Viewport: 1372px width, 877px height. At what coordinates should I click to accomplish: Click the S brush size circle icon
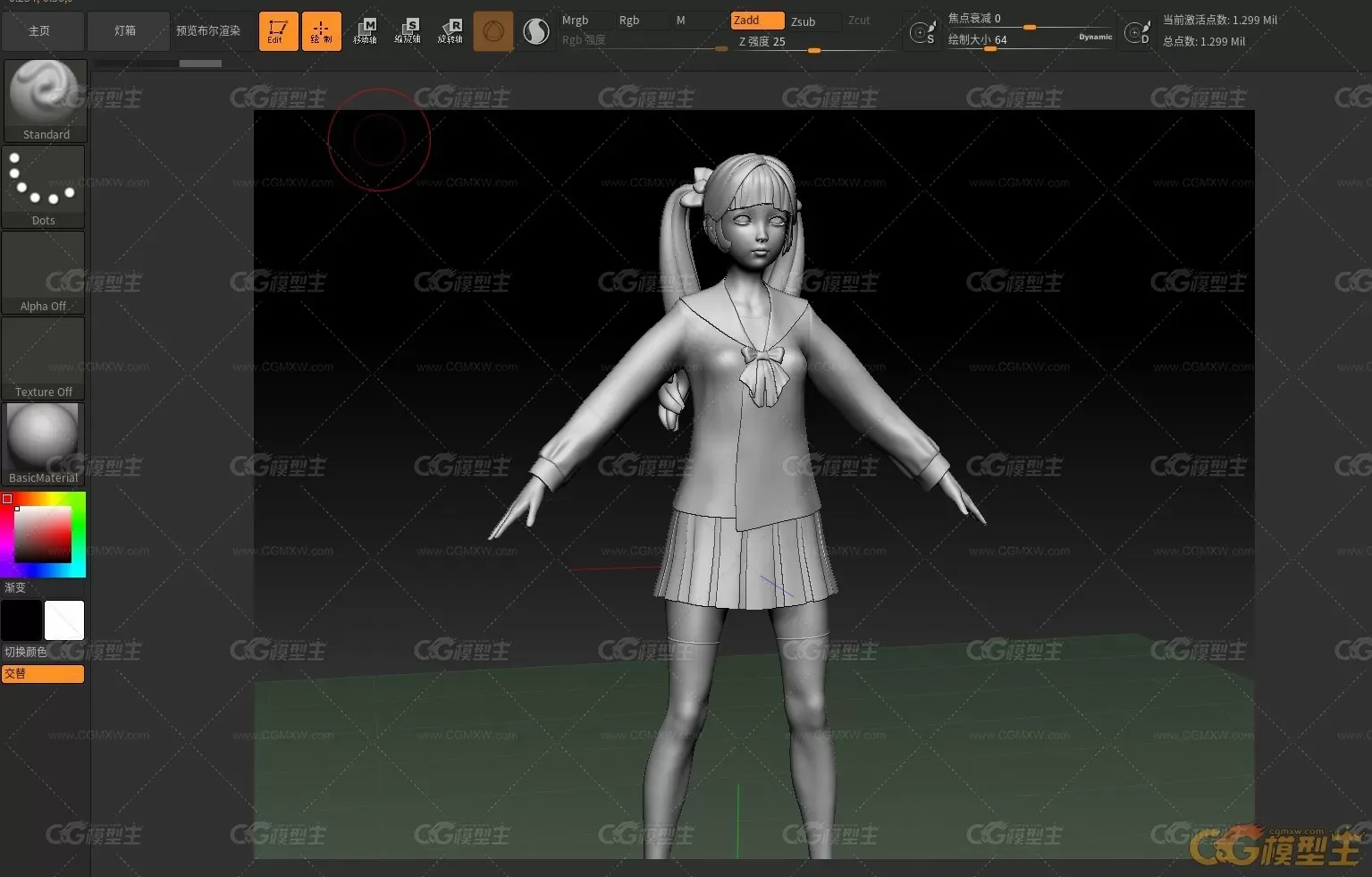(922, 33)
